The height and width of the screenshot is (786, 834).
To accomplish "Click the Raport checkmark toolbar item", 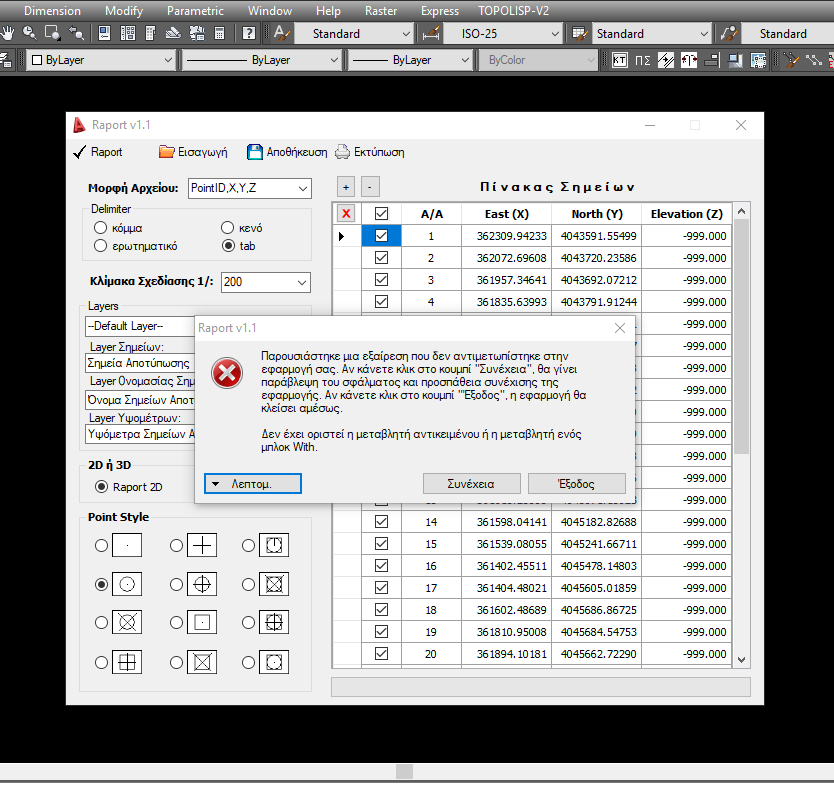I will coord(98,152).
